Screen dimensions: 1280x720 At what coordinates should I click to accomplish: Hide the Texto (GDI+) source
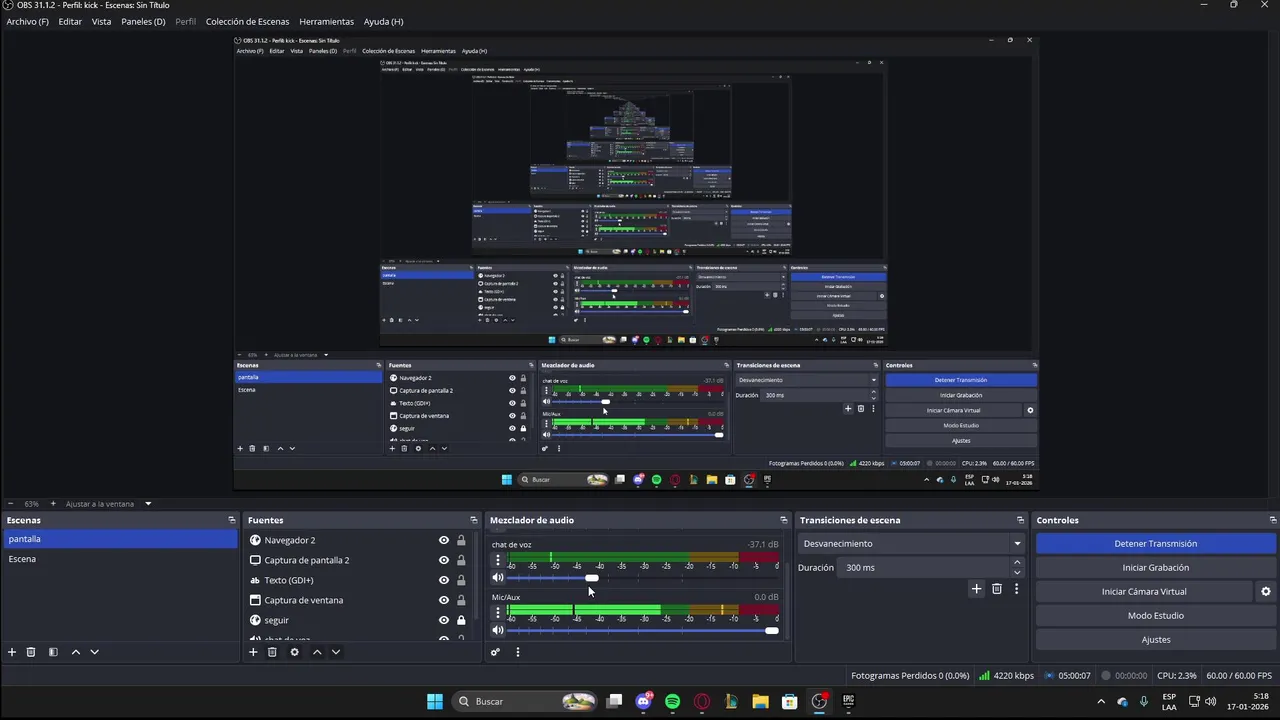pos(444,580)
